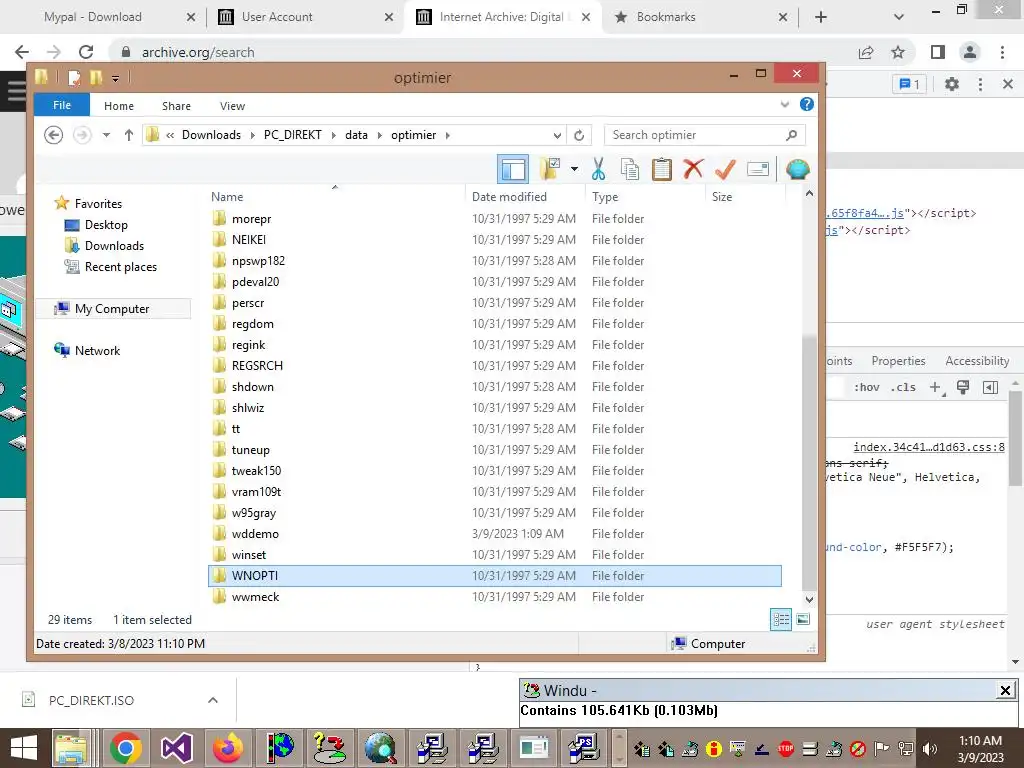Go up one folder level arrow
Screen dimensions: 1024x768
coord(129,135)
